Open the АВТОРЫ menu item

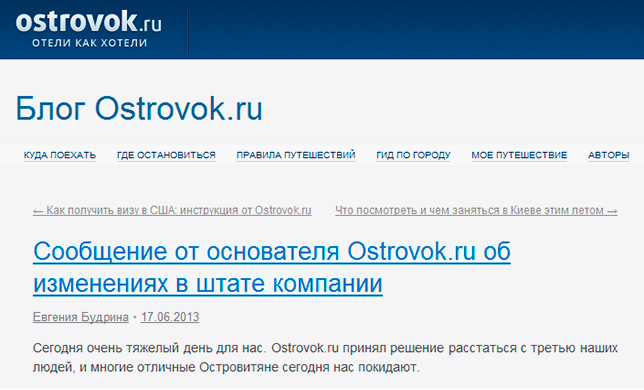(608, 155)
